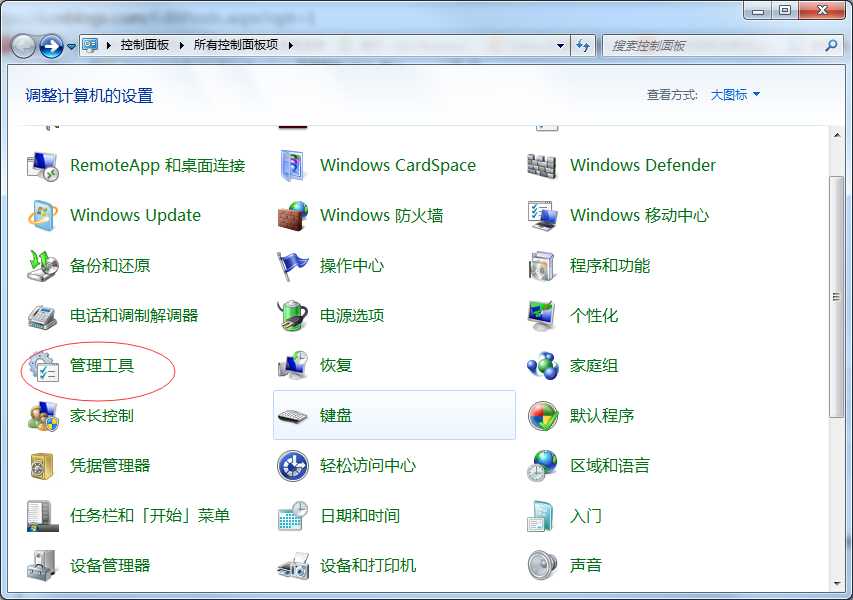Viewport: 853px width, 600px height.
Task: Open the 入门 icon
Action: coord(541,516)
